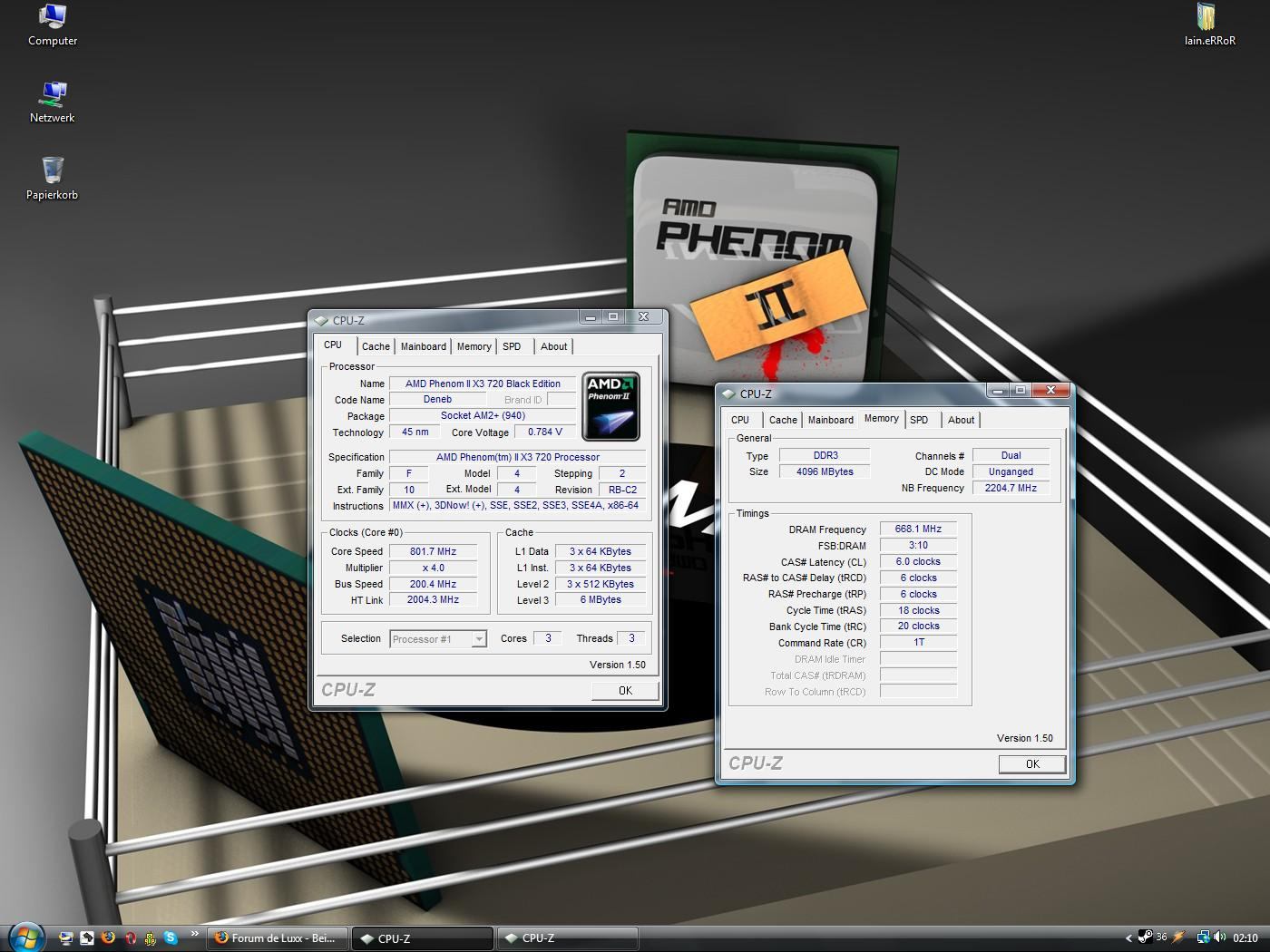Open the Computer desktop icon
This screenshot has height=952, width=1270.
click(53, 24)
